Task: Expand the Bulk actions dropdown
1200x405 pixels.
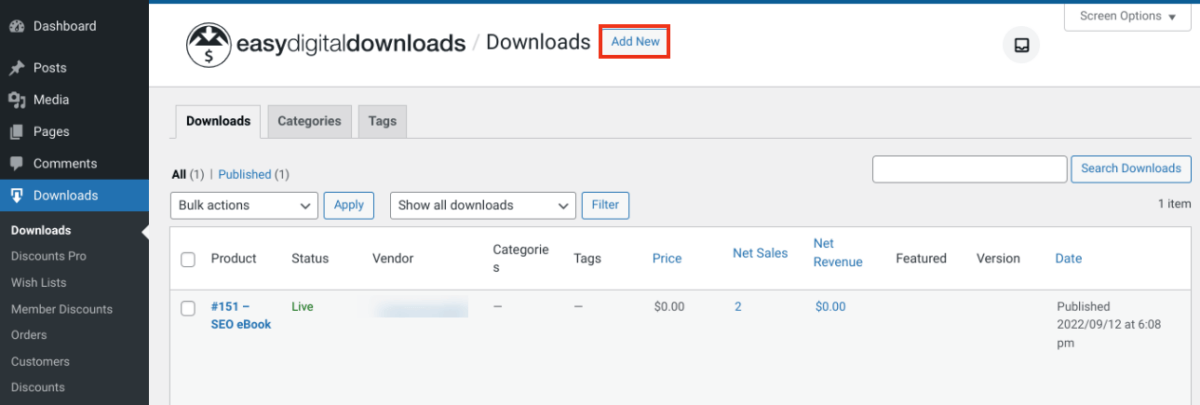Action: (244, 205)
